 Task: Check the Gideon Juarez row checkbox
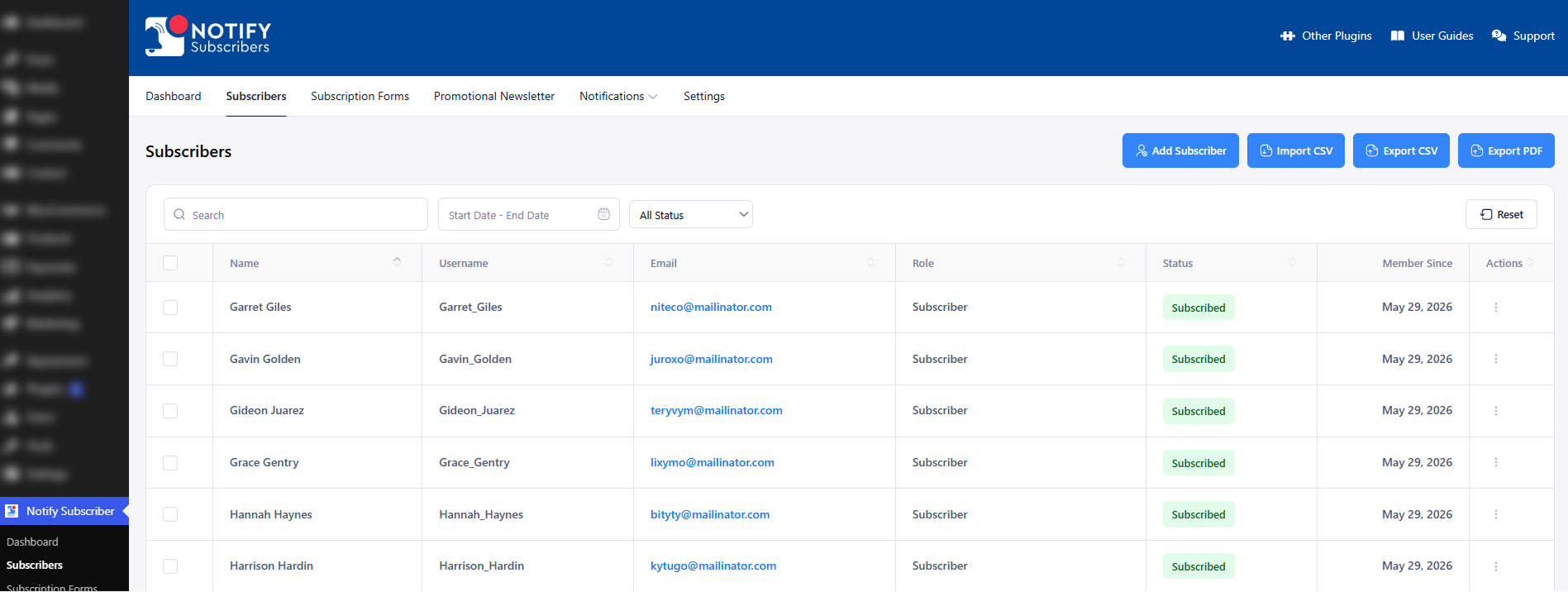(170, 411)
